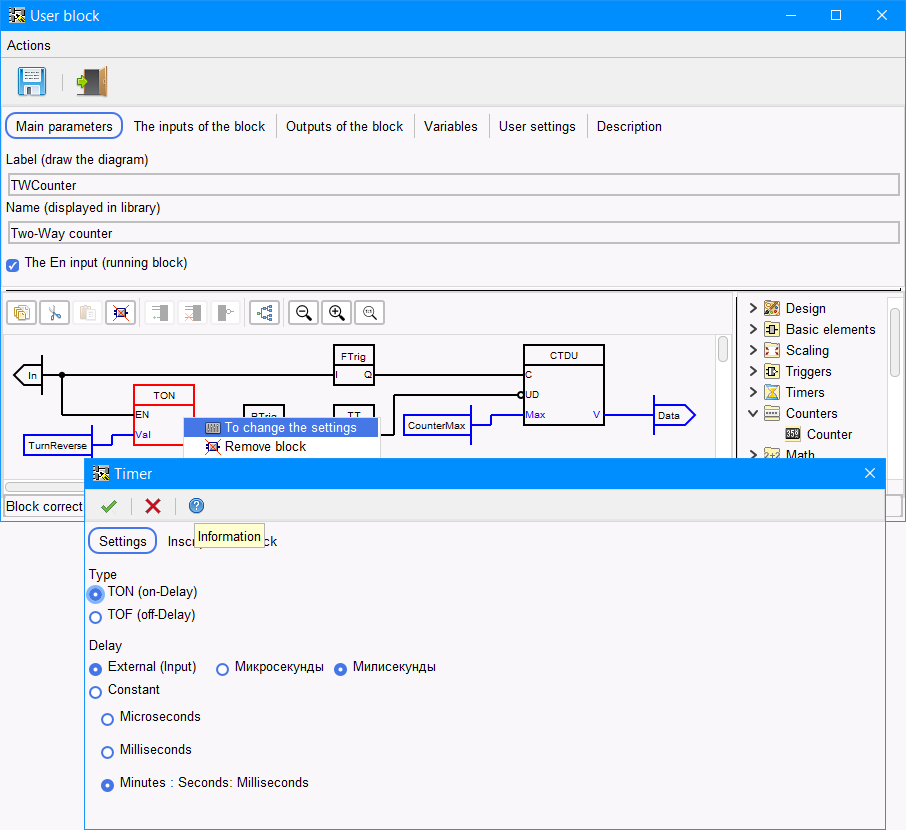906x830 pixels.
Task: Click the exit door icon
Action: [x=91, y=81]
